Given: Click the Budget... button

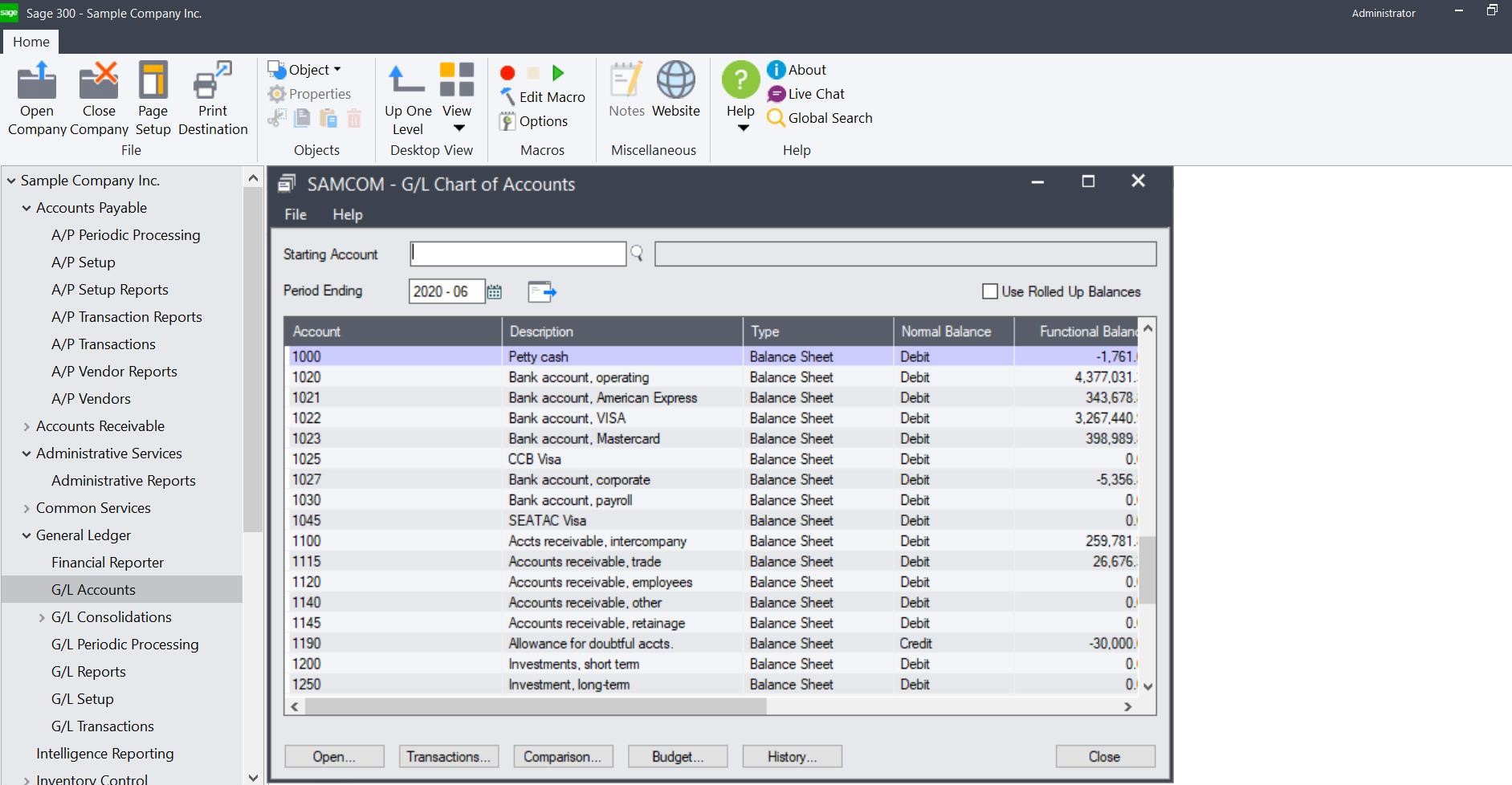Looking at the screenshot, I should (678, 757).
